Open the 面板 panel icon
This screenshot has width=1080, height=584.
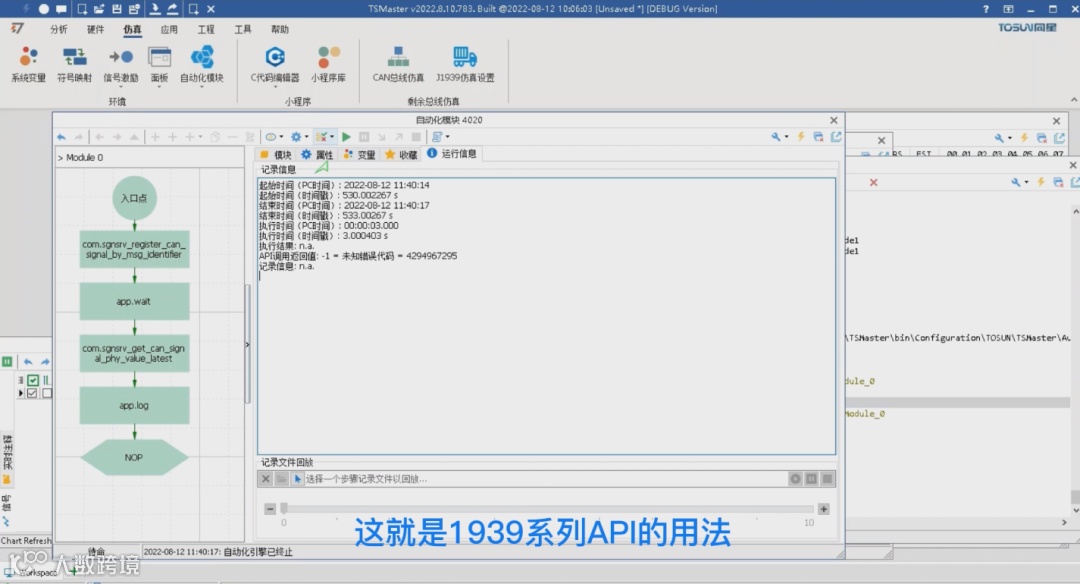click(159, 64)
